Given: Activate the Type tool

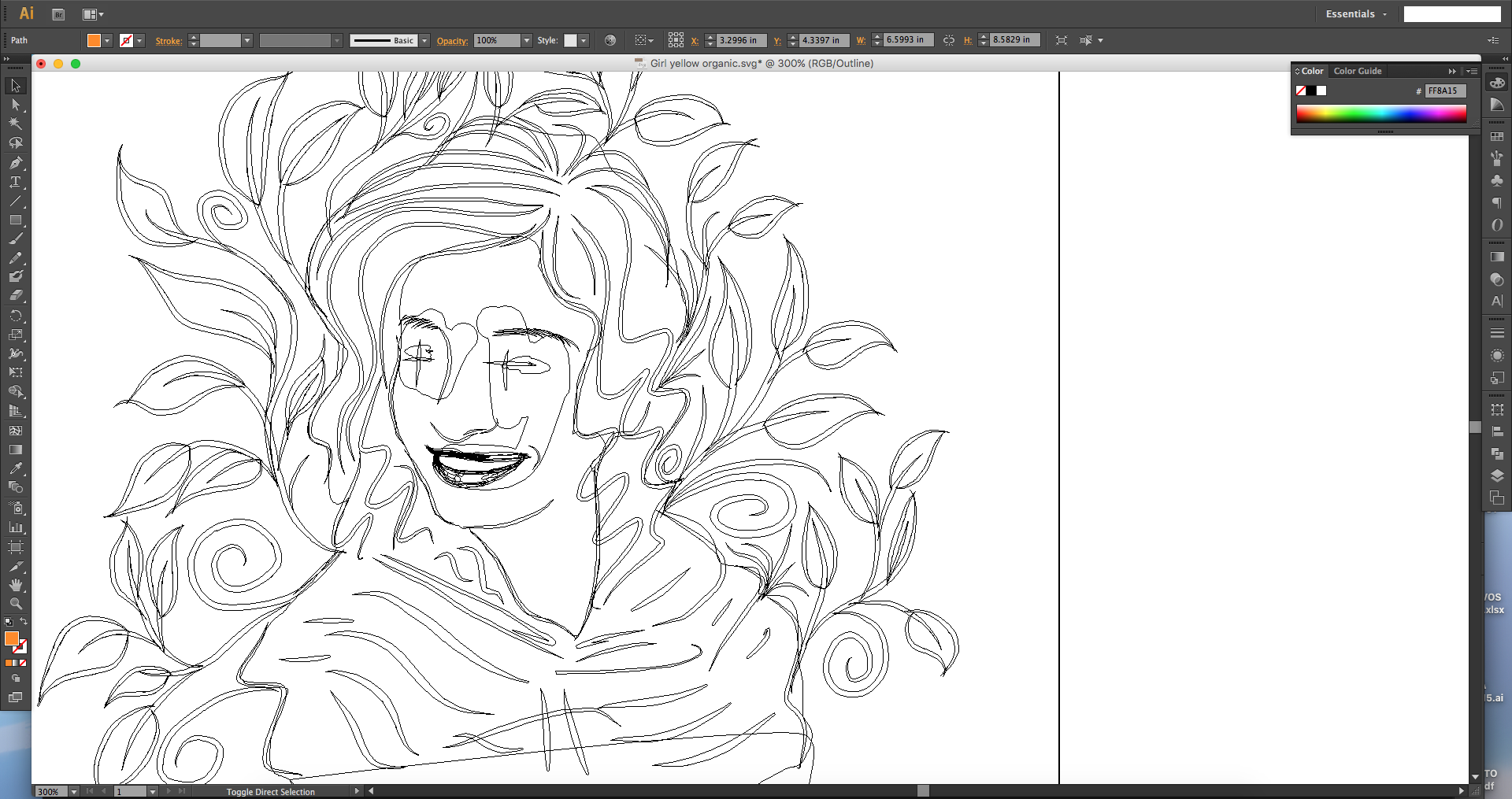Looking at the screenshot, I should tap(16, 182).
